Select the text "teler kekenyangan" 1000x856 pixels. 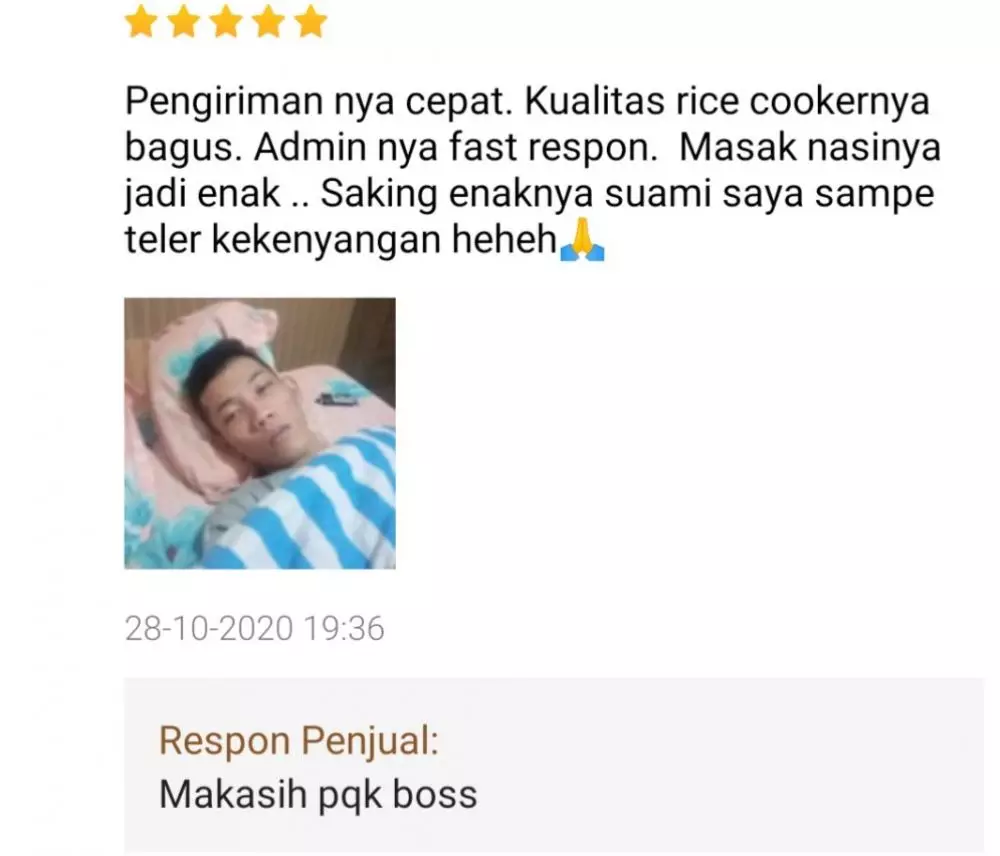click(x=283, y=240)
